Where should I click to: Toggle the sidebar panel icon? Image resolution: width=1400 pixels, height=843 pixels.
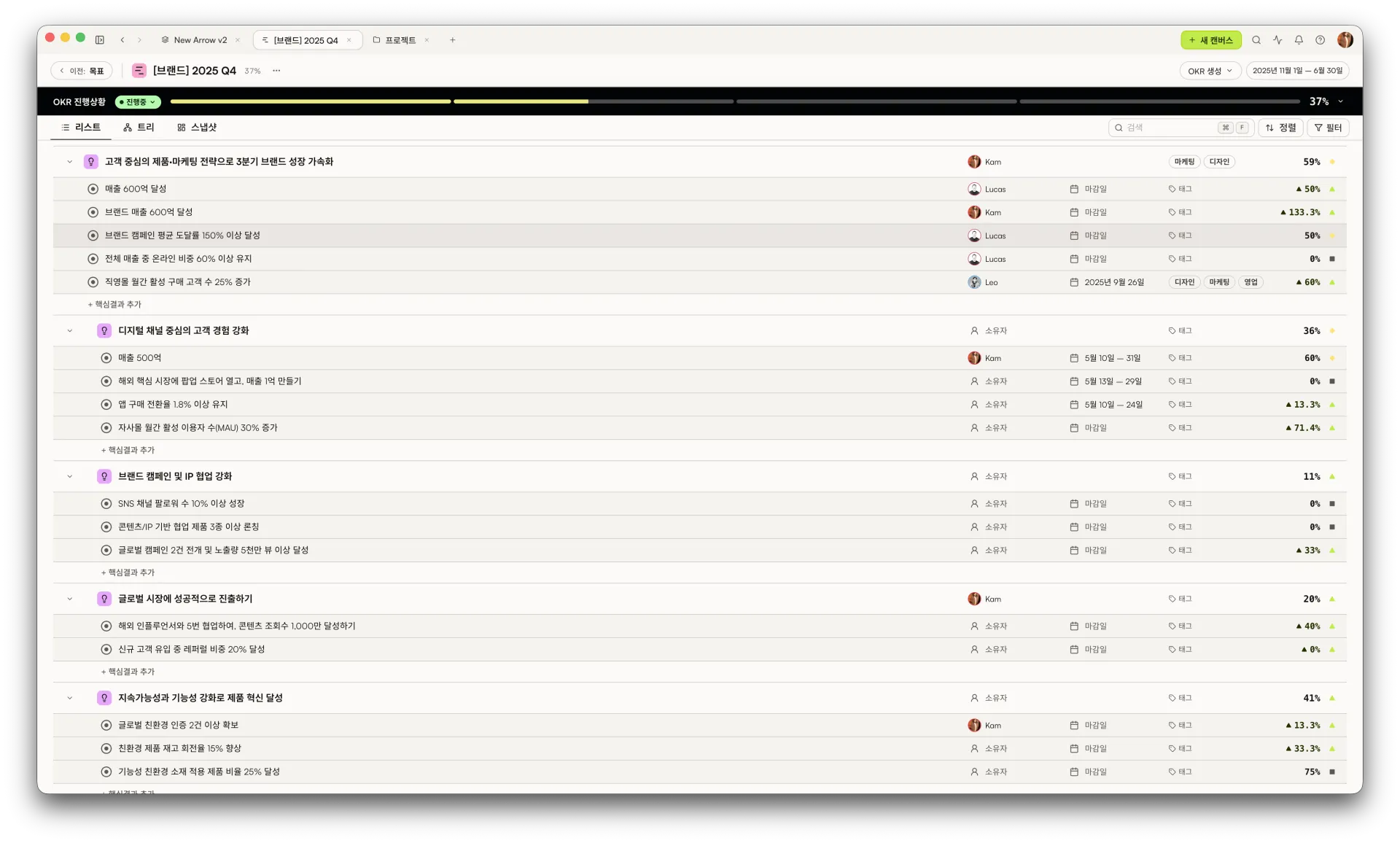(100, 40)
